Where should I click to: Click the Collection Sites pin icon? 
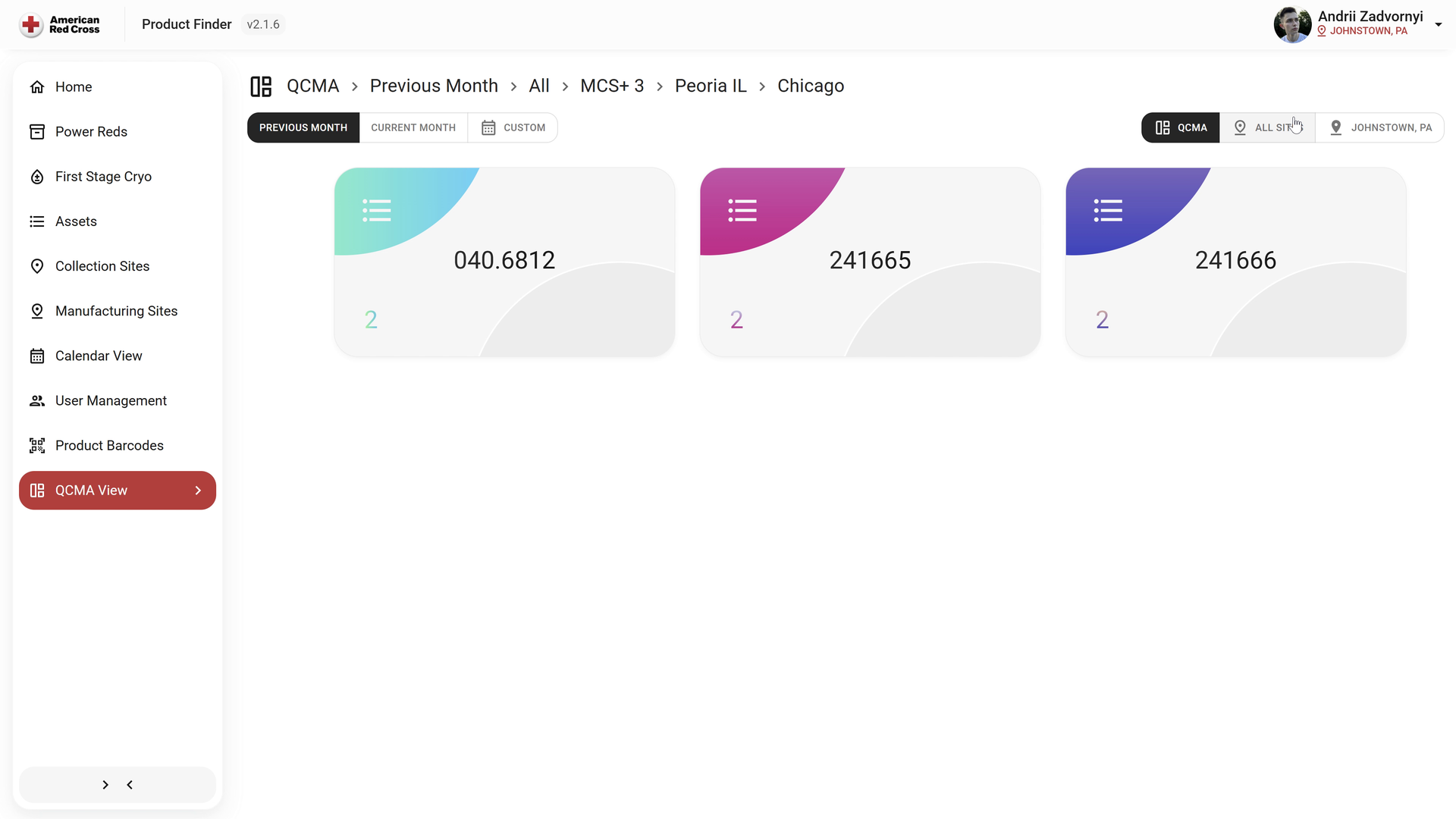pos(37,266)
